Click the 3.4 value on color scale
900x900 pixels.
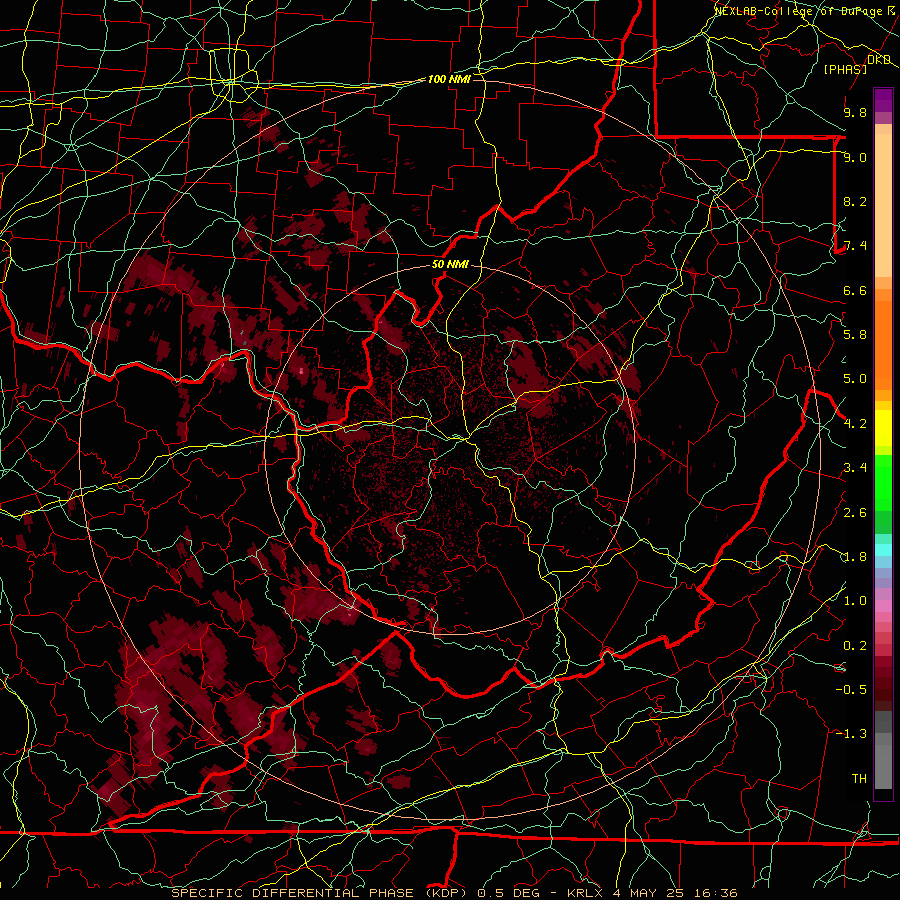coord(855,468)
